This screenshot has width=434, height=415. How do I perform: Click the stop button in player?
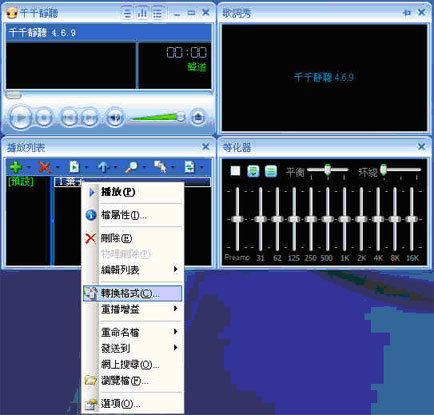[x=44, y=117]
